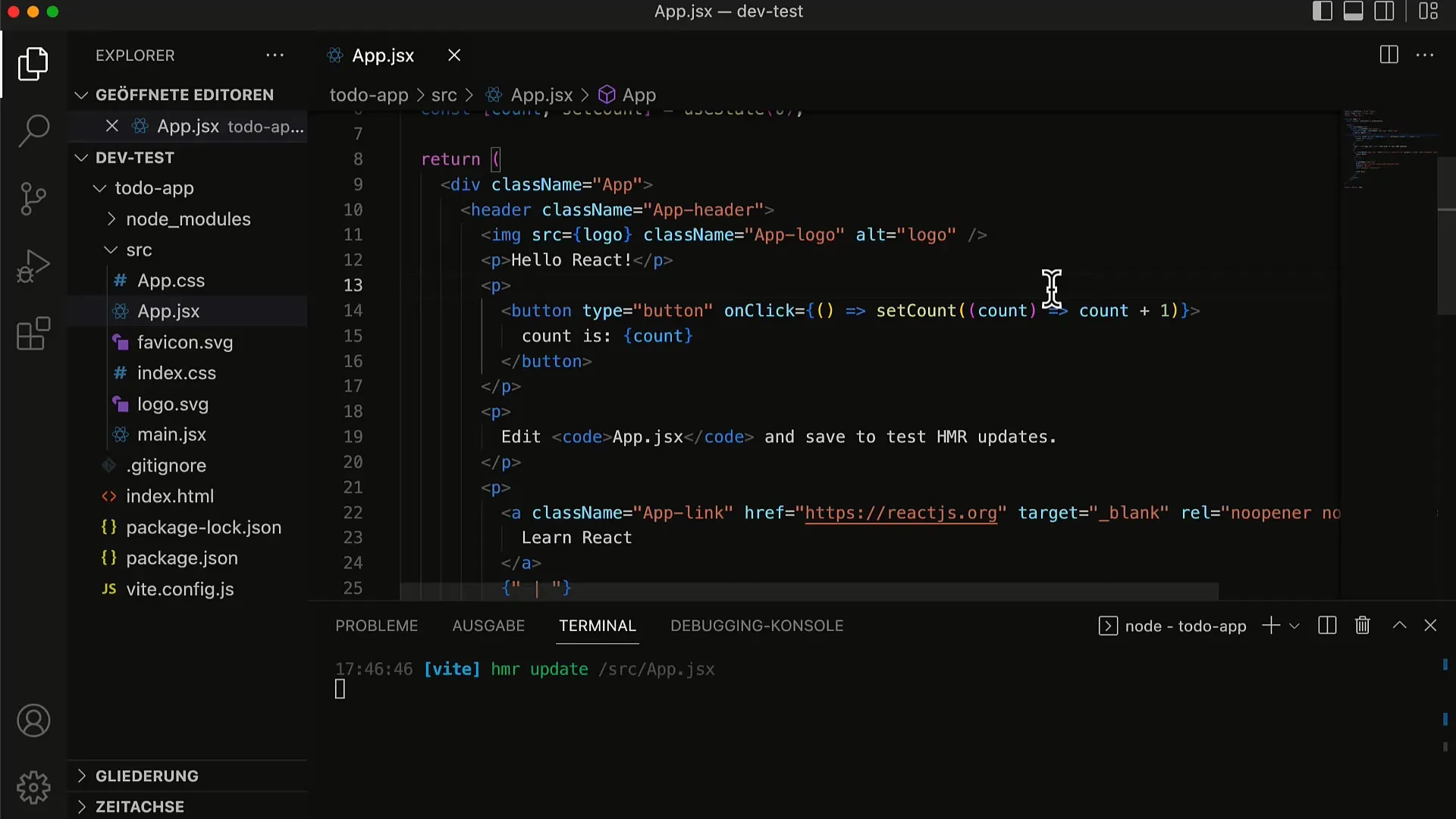Open the Search view in activity bar

tap(33, 130)
